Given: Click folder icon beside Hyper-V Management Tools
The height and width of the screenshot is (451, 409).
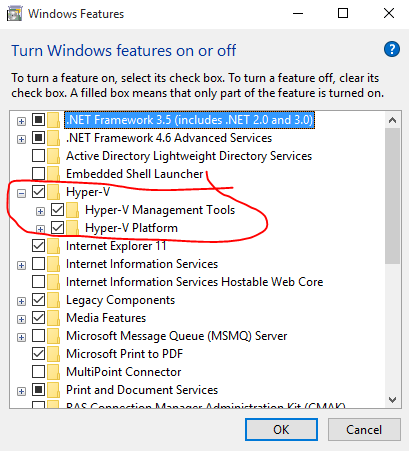Looking at the screenshot, I should click(72, 210).
